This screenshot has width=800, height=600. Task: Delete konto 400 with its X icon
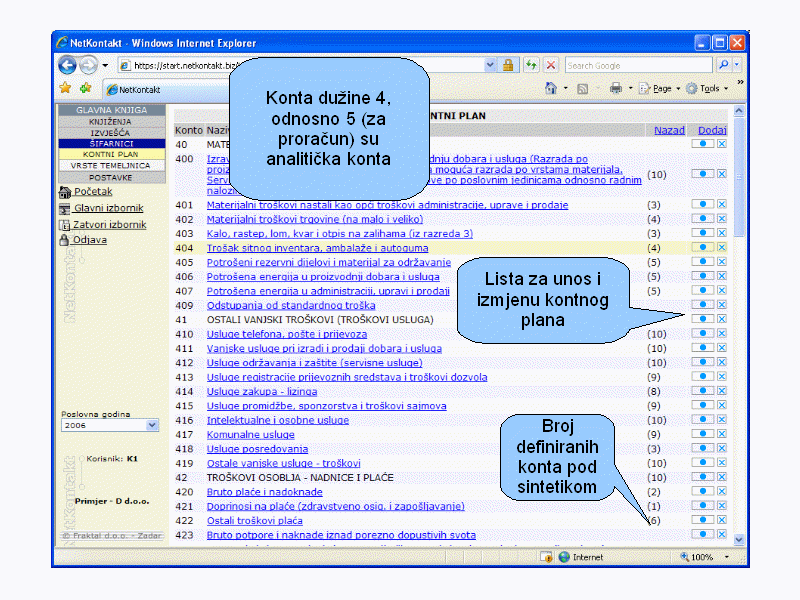pyautogui.click(x=722, y=174)
